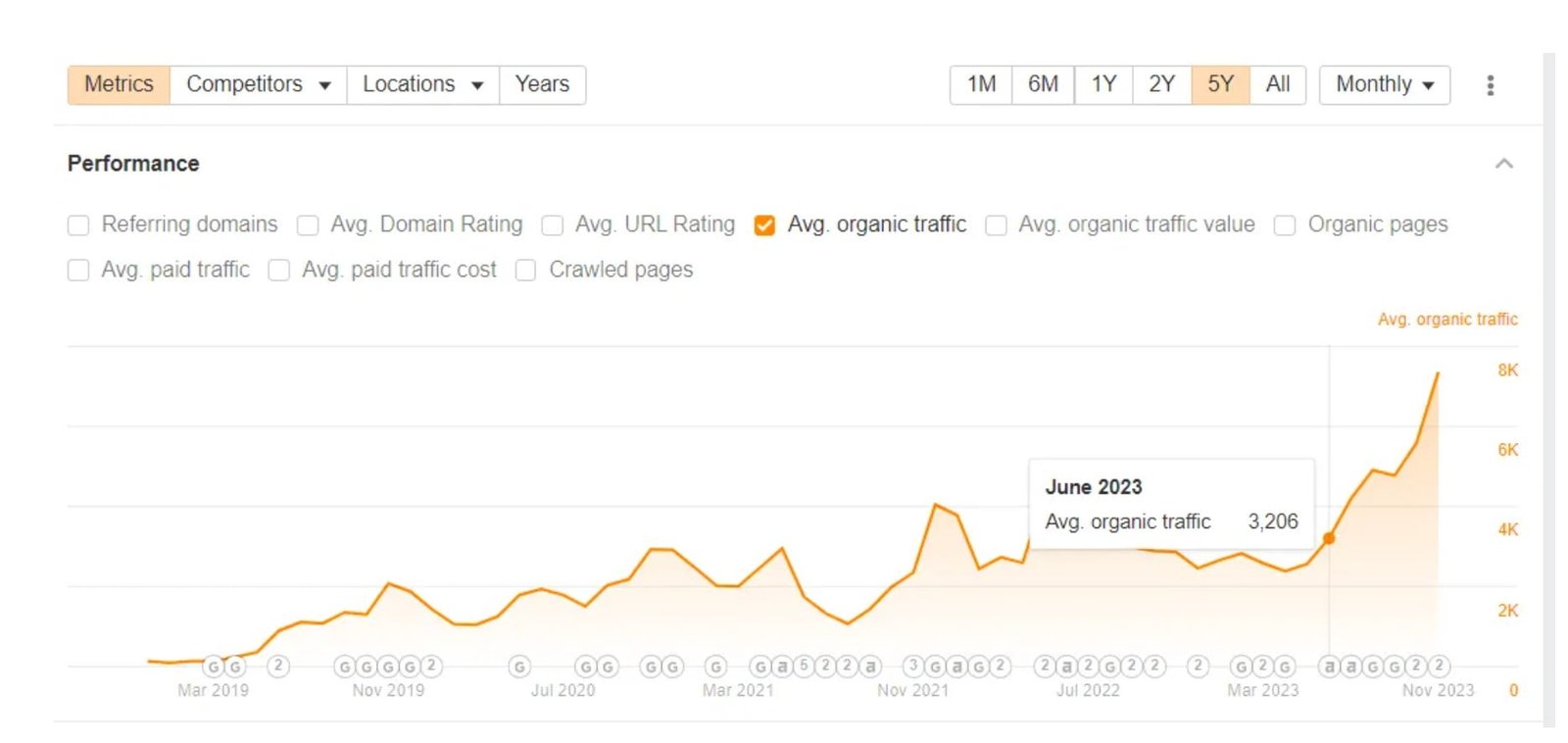1568x743 pixels.
Task: Click the lone "2" marker after Mar 2019
Action: coord(278,667)
